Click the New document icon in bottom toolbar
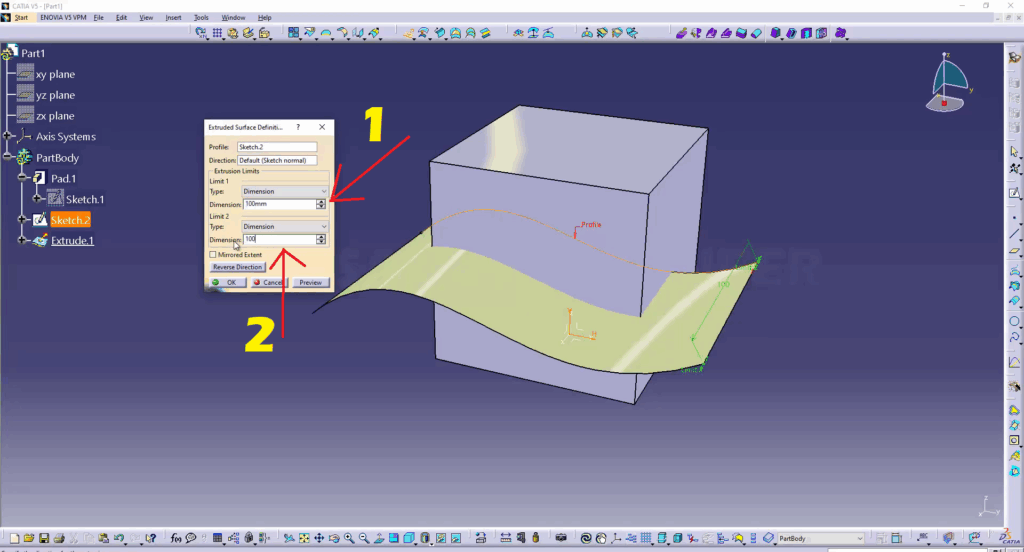Viewport: 1024px width, 552px height. coord(13,538)
